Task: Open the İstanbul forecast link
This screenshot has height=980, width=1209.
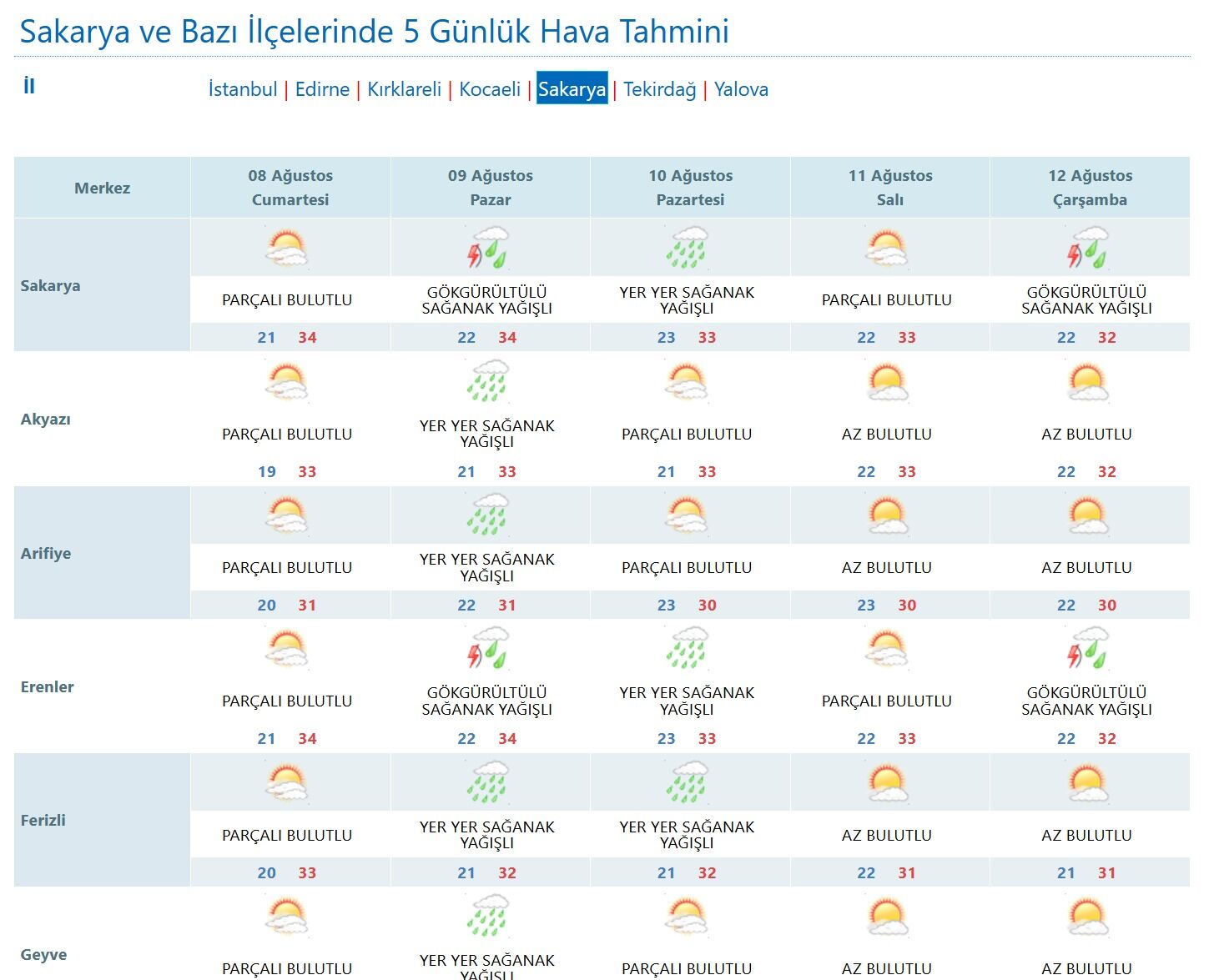Action: (x=243, y=89)
